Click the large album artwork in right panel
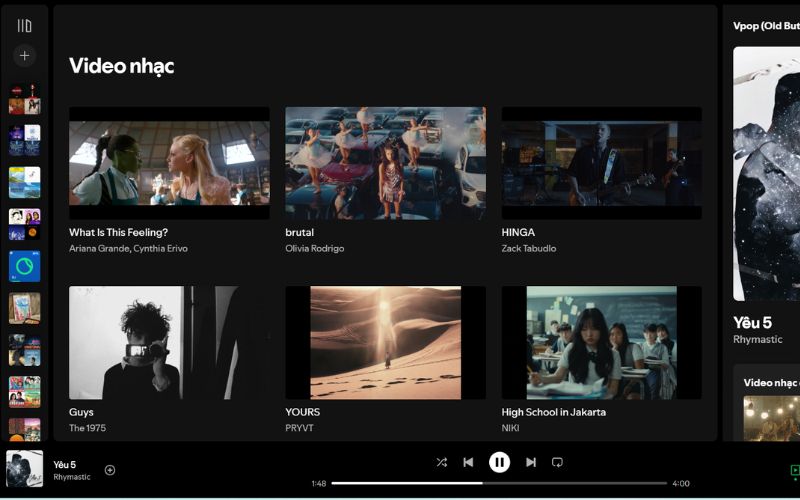Viewport: 800px width, 500px height. pos(766,173)
